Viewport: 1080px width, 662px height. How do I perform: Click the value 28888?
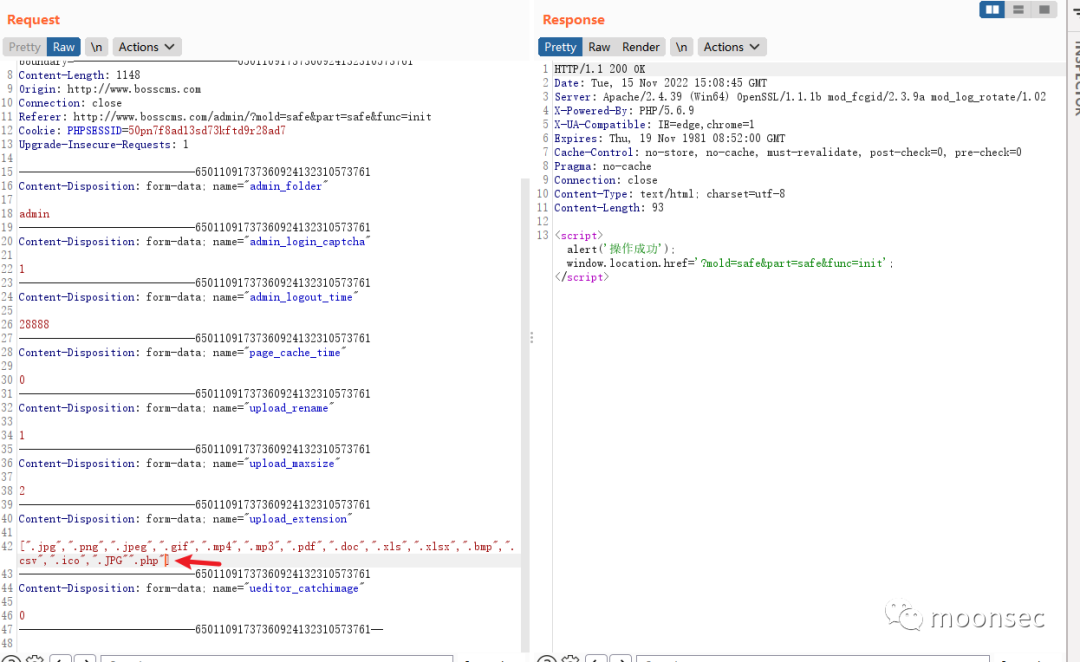point(34,324)
